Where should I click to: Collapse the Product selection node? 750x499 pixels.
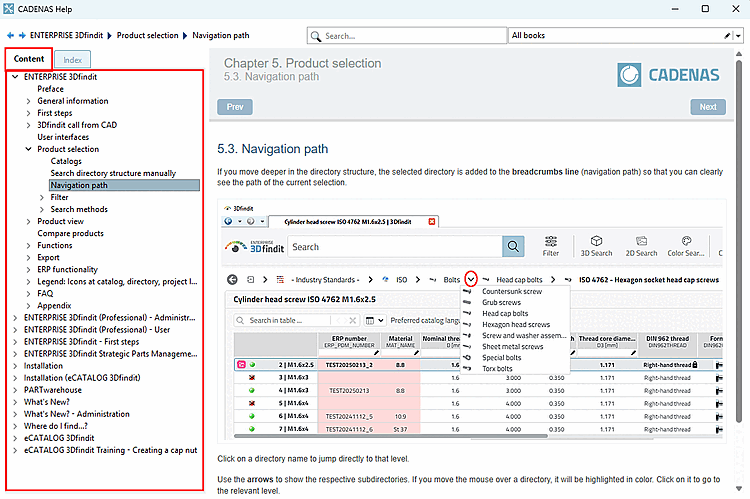[x=28, y=149]
